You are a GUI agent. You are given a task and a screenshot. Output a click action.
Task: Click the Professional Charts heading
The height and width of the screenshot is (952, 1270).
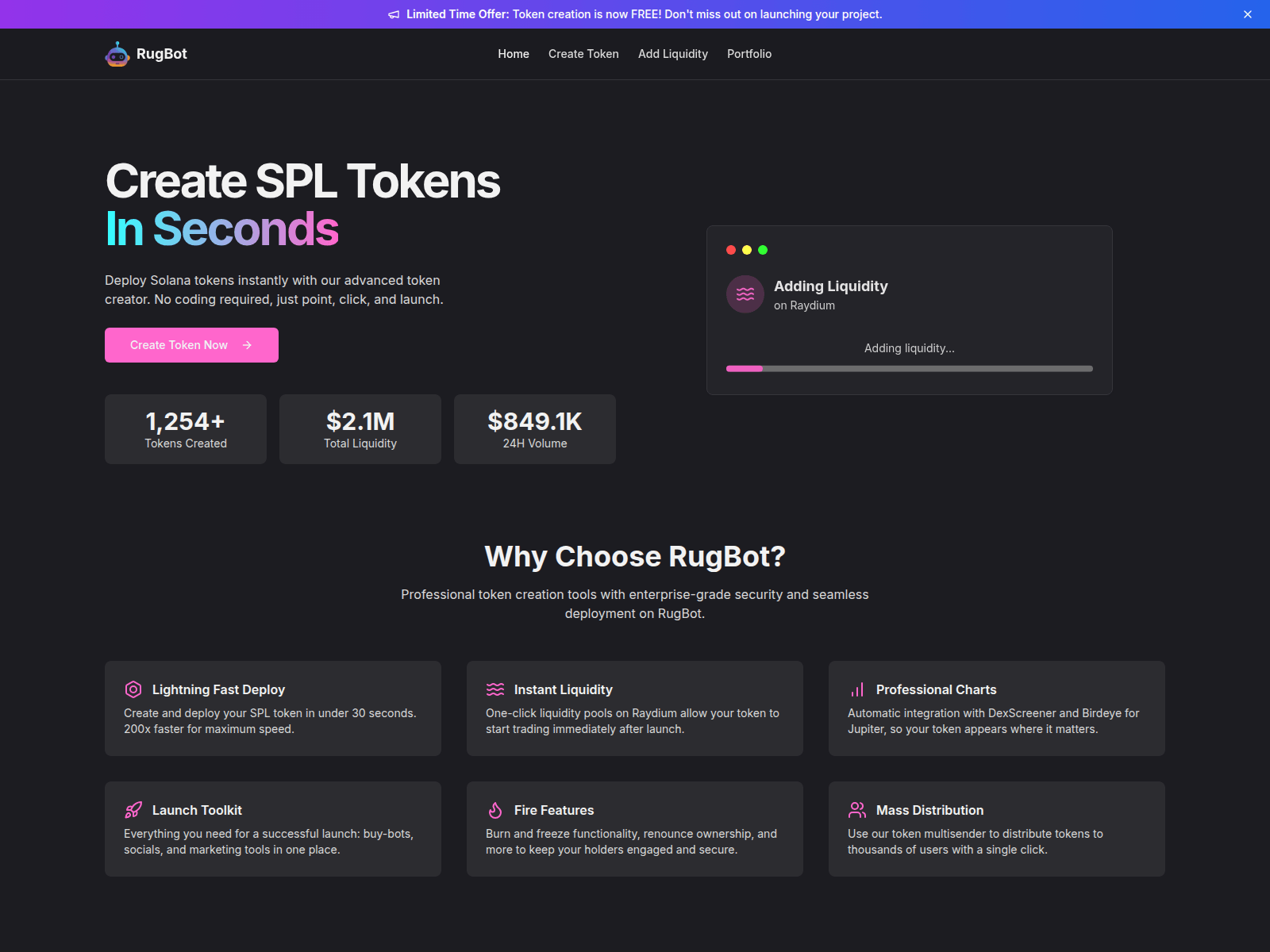[937, 689]
